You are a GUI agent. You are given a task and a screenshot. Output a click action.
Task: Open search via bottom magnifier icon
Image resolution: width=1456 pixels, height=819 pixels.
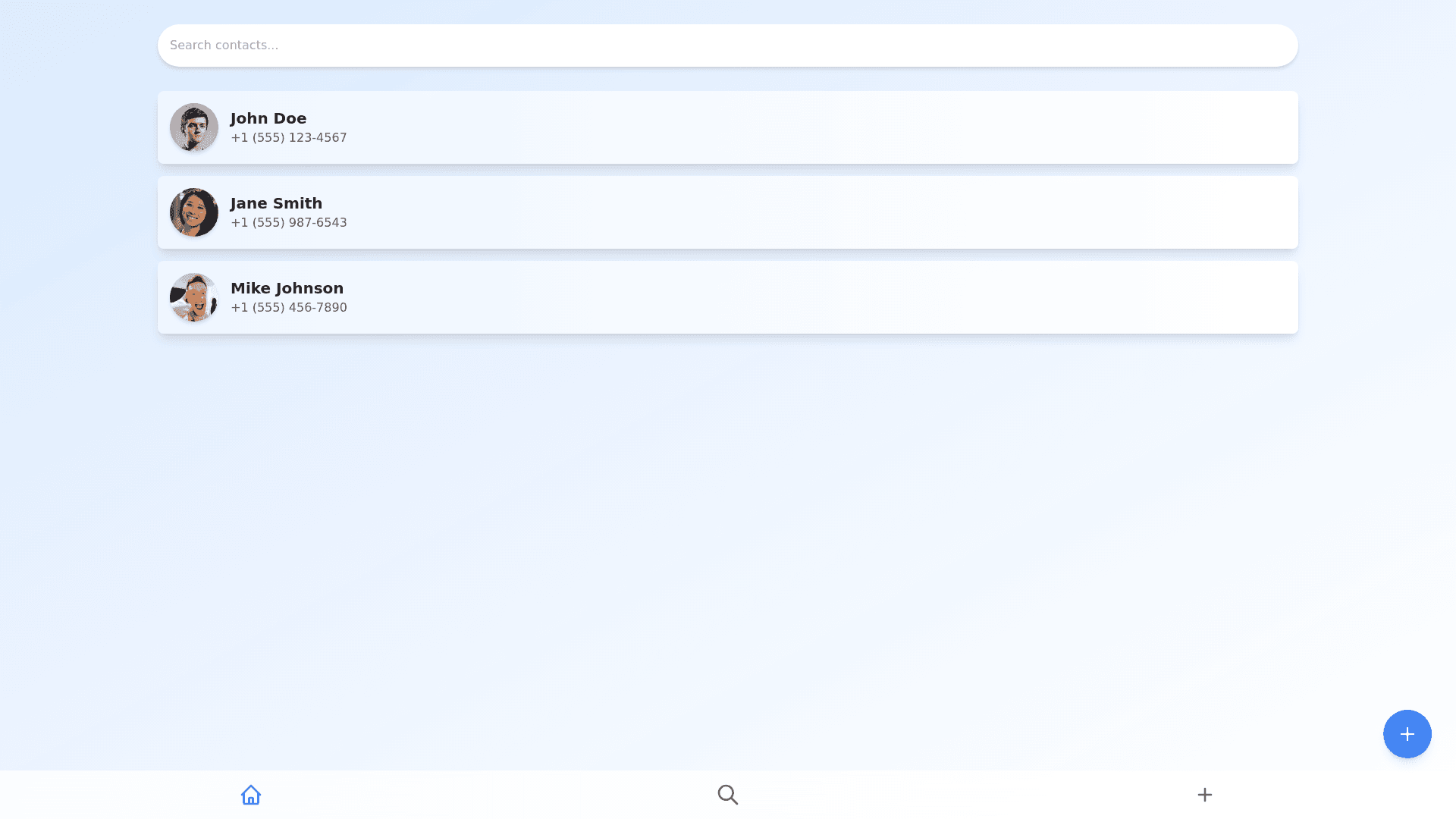click(727, 795)
